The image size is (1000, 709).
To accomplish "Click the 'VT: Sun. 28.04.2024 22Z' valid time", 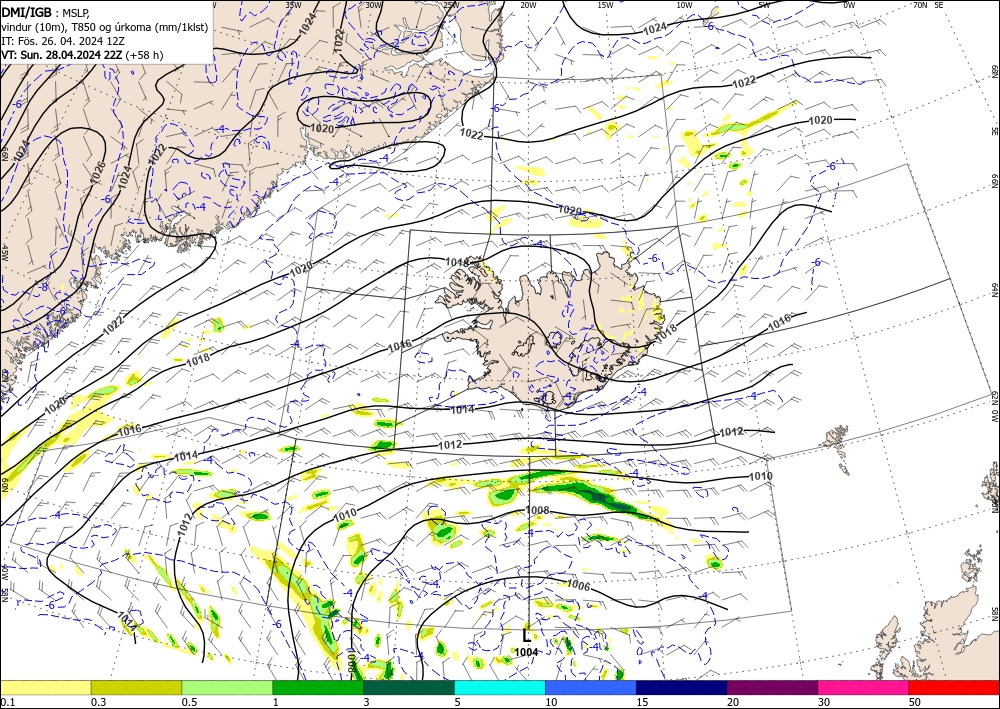I will coord(62,55).
